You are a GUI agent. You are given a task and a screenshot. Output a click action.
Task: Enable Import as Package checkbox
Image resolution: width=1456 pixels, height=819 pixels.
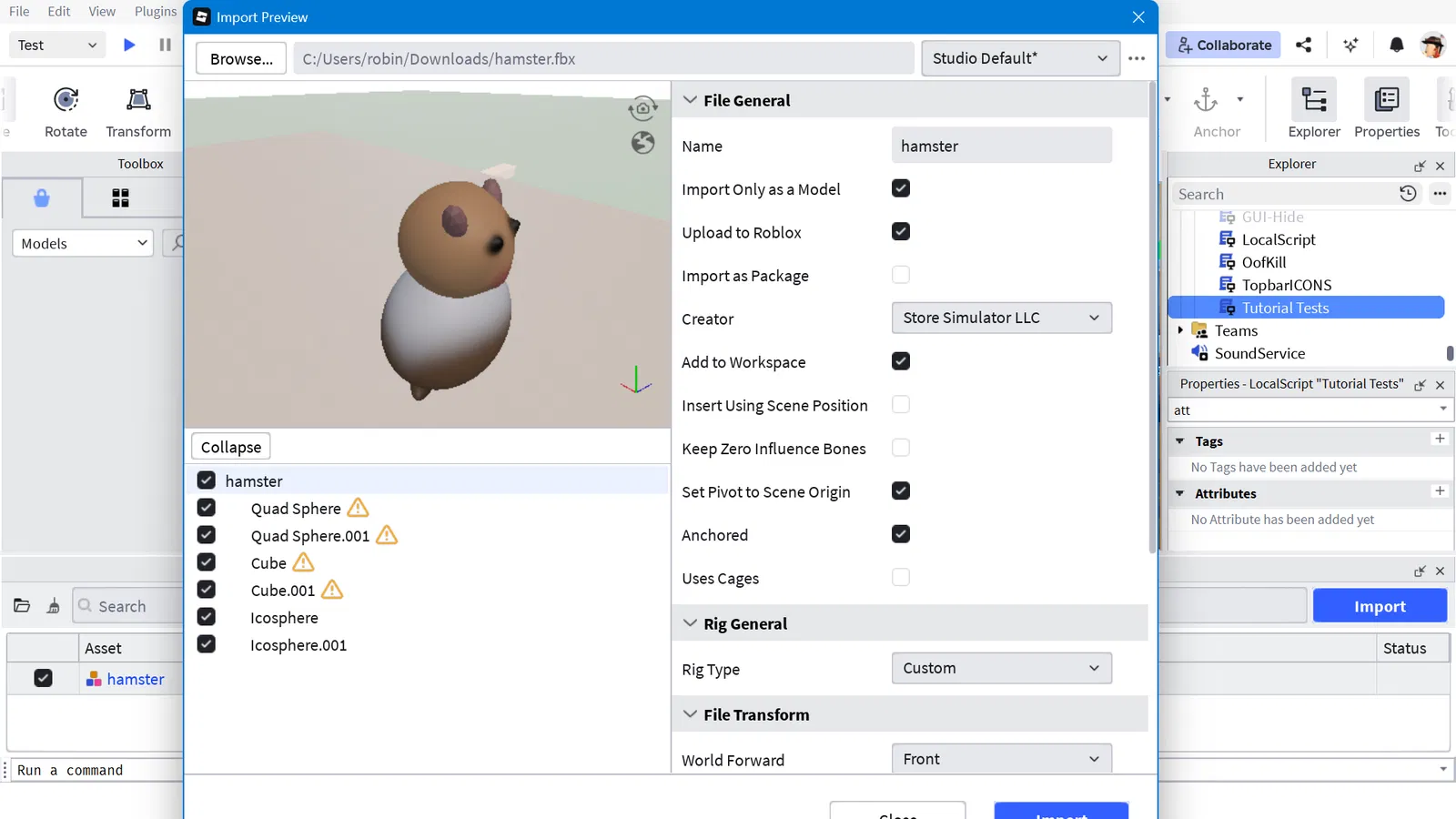pyautogui.click(x=901, y=275)
